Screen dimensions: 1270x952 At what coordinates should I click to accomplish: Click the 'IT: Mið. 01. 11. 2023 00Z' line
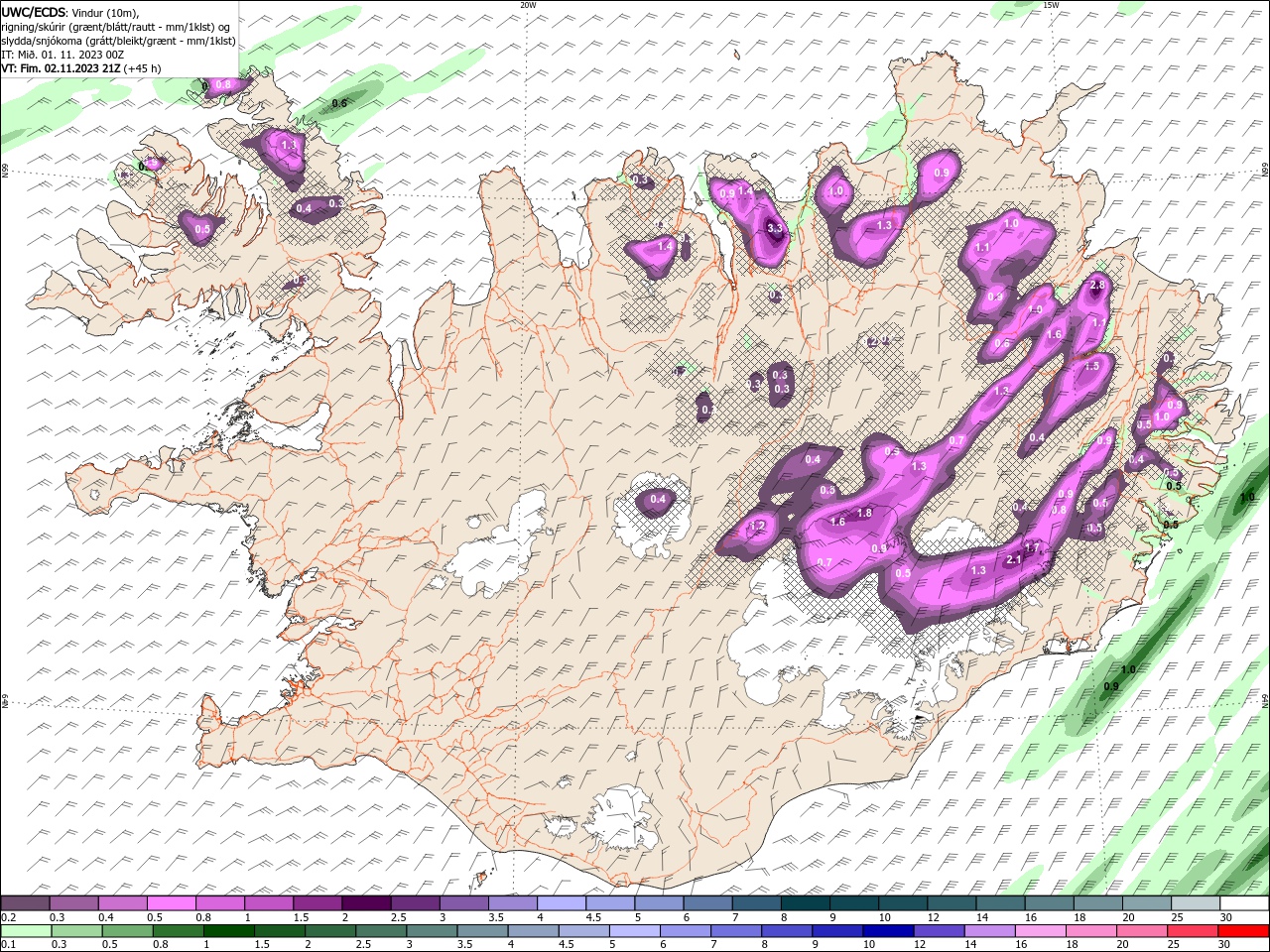(63, 55)
